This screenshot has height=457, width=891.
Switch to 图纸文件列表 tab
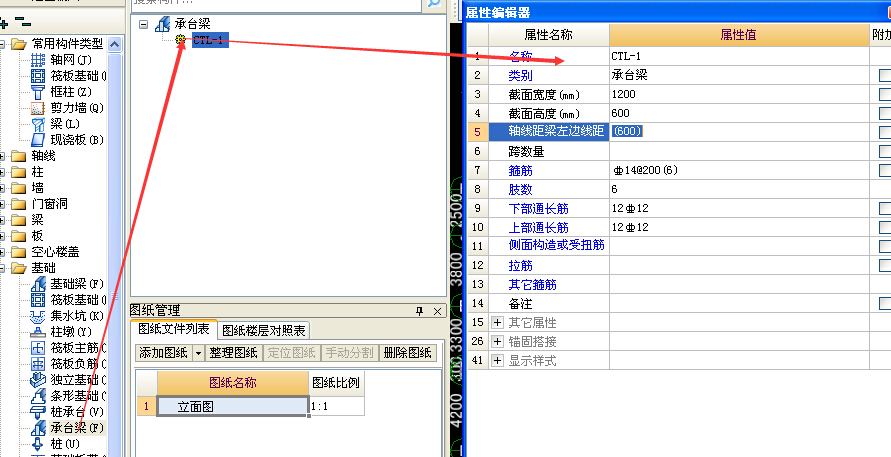click(x=174, y=329)
